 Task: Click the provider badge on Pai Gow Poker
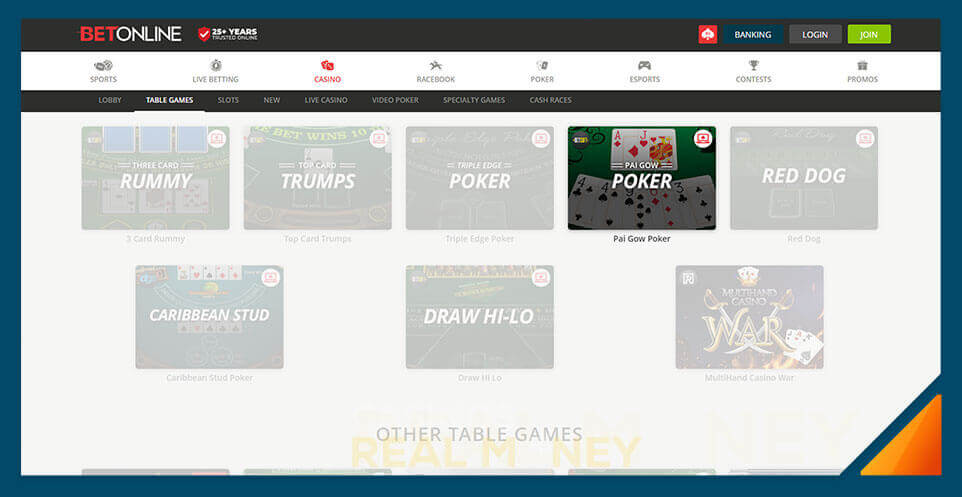[x=580, y=140]
